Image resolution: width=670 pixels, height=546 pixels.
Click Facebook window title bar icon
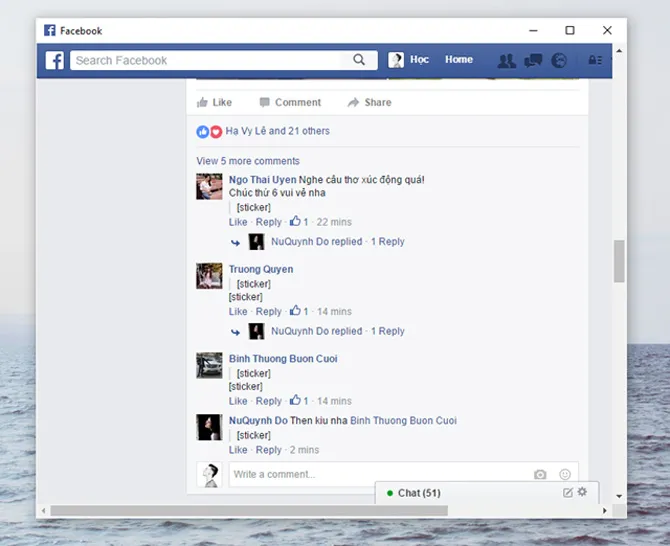(x=50, y=30)
